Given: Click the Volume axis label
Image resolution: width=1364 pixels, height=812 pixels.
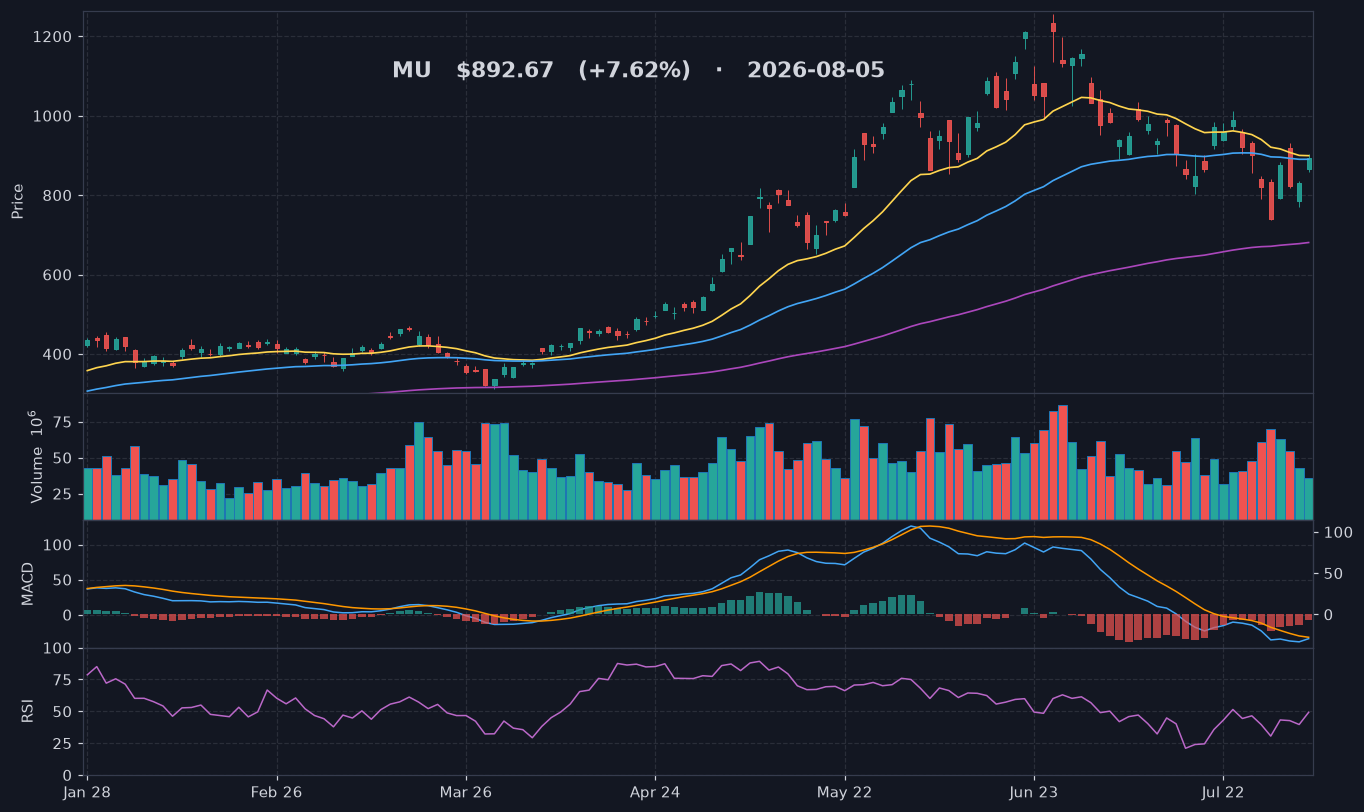Looking at the screenshot, I should point(37,456).
